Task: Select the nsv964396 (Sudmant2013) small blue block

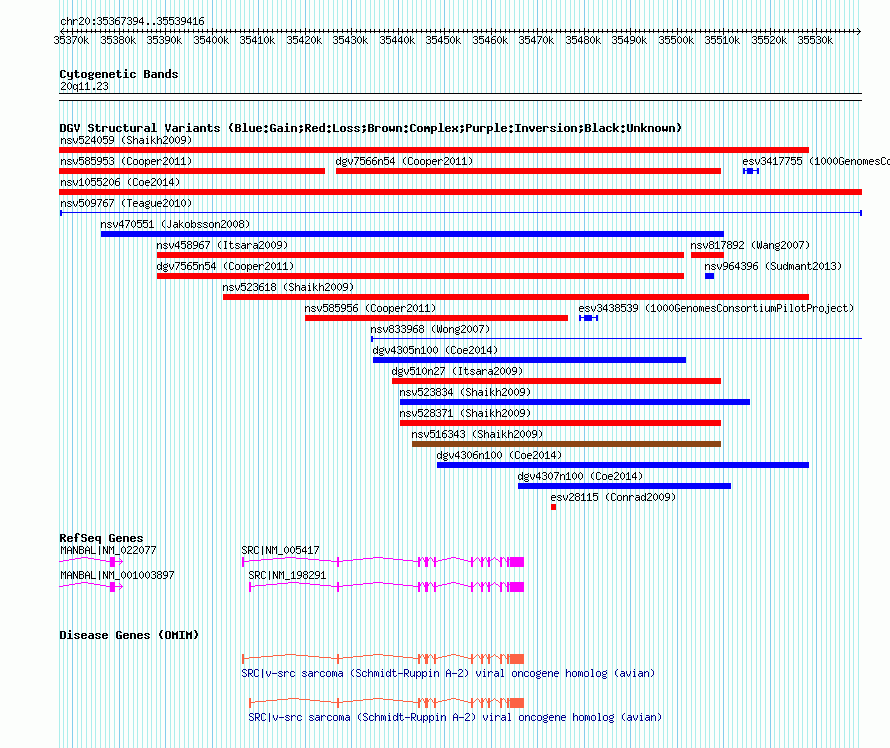Action: (x=710, y=276)
